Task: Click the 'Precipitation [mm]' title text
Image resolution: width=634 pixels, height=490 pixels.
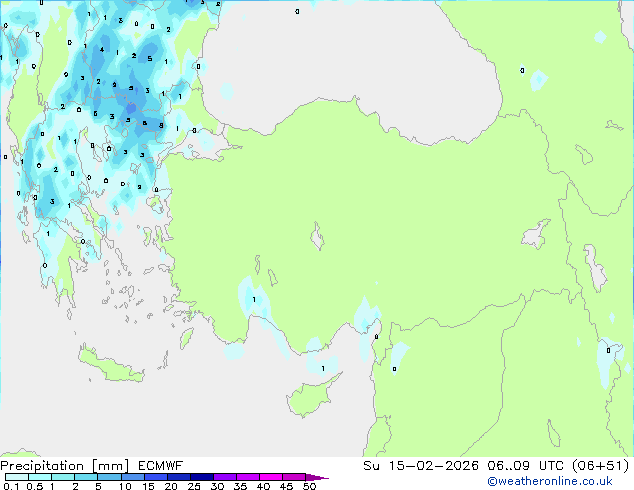Action: (x=65, y=466)
